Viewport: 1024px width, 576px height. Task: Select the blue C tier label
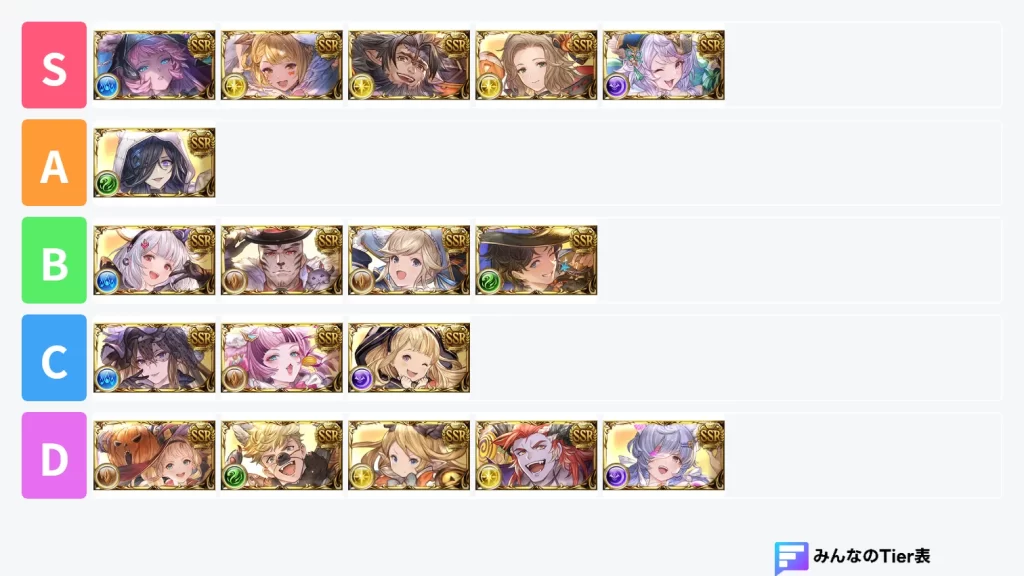coord(54,358)
